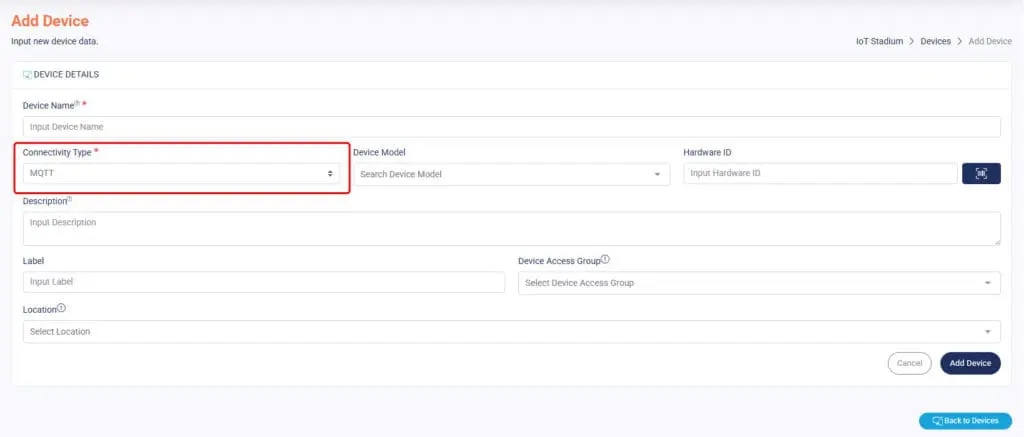Go to IoT Stadium breadcrumb link

tap(879, 41)
